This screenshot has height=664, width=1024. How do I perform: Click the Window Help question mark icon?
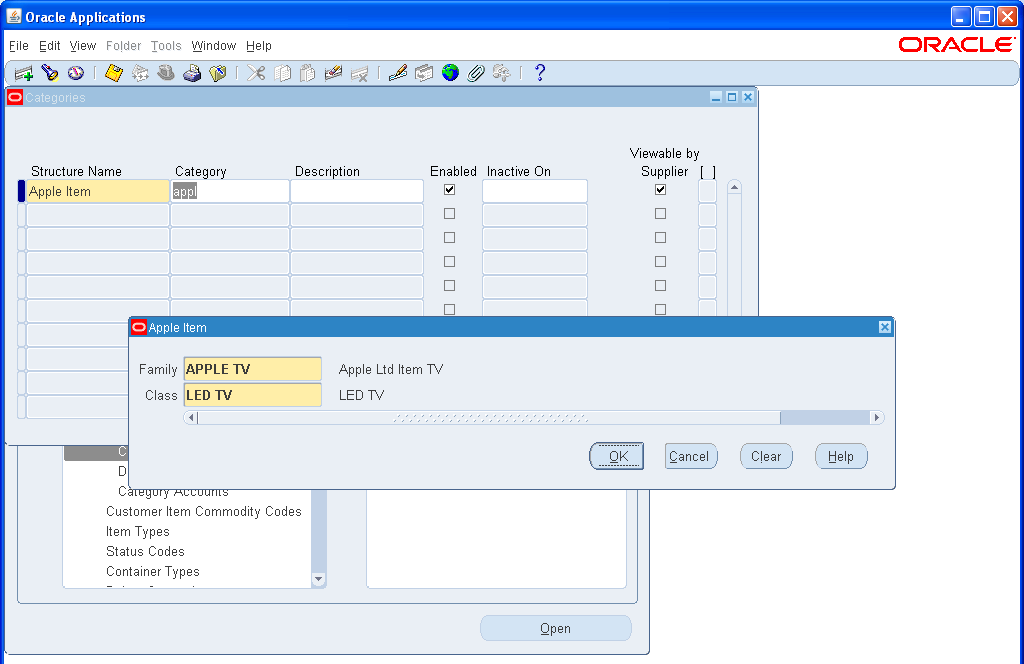tap(539, 73)
